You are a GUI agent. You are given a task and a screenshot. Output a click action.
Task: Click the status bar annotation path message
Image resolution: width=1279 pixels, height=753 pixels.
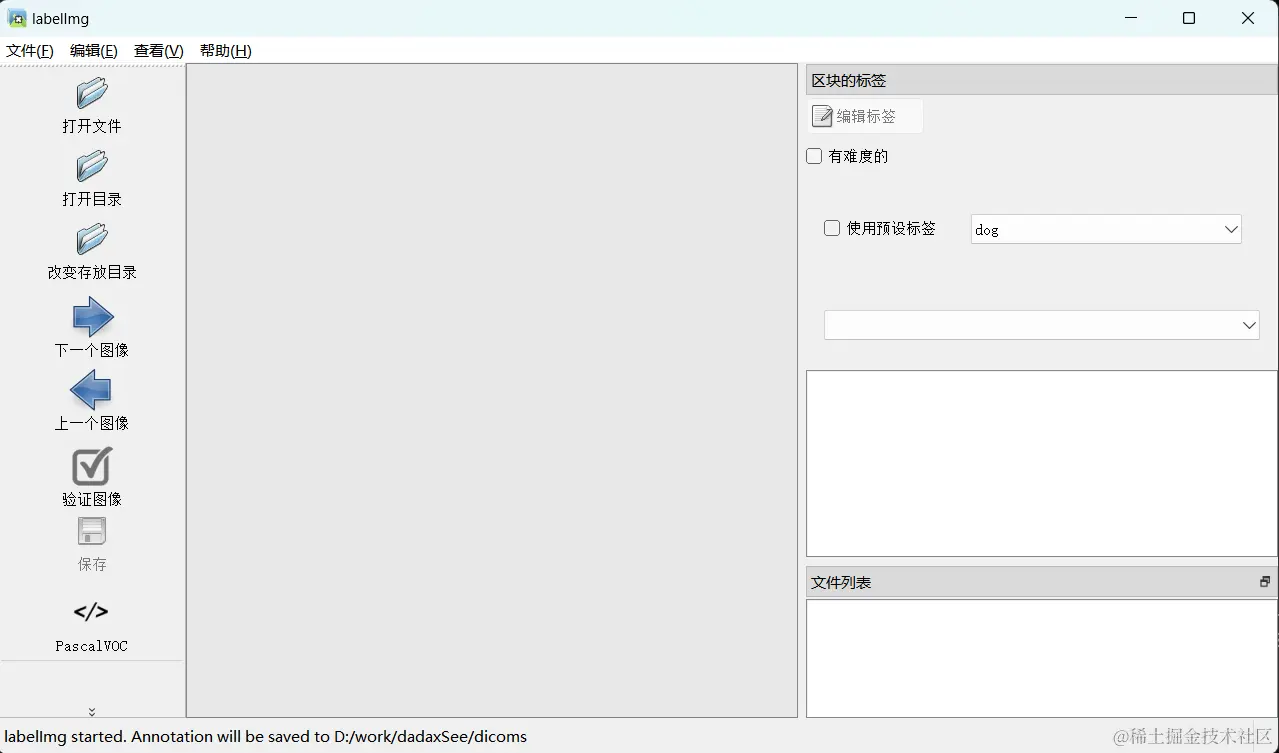coord(265,736)
